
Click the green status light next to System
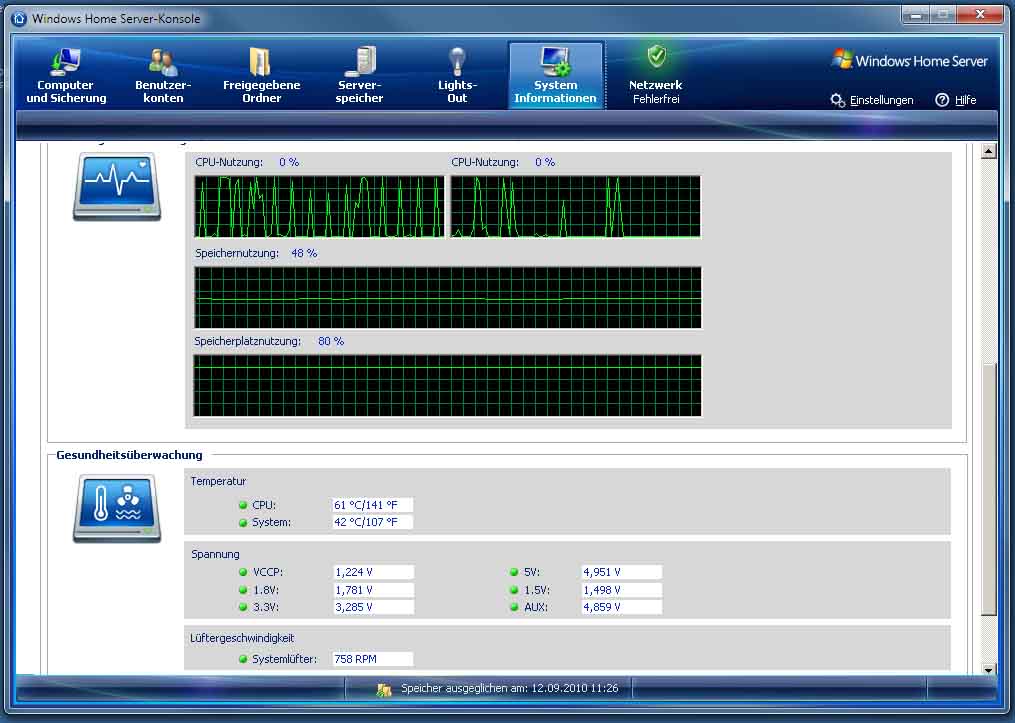tap(243, 522)
